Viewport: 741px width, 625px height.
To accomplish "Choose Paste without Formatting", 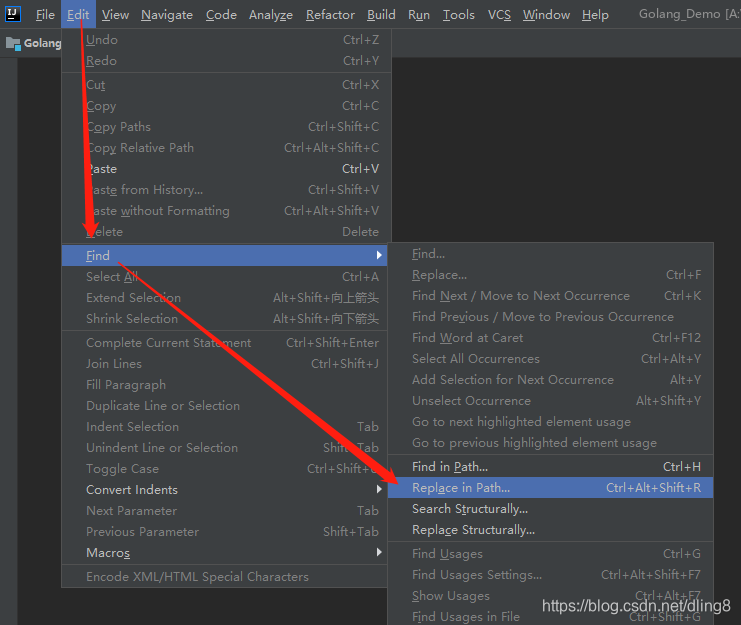I will 226,211.
